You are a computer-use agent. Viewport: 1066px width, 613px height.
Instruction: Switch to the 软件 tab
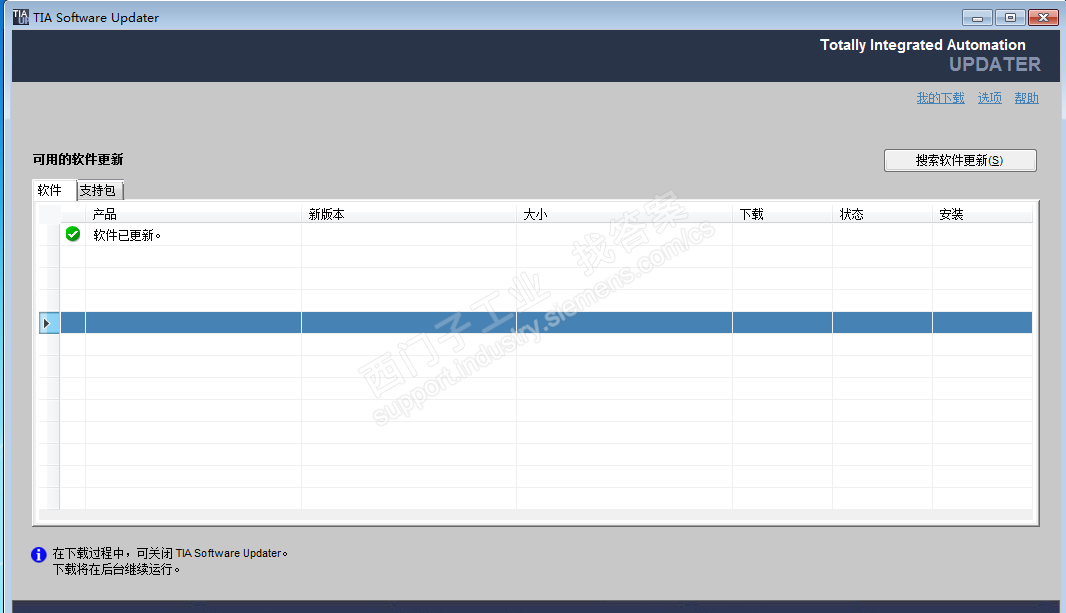click(54, 190)
